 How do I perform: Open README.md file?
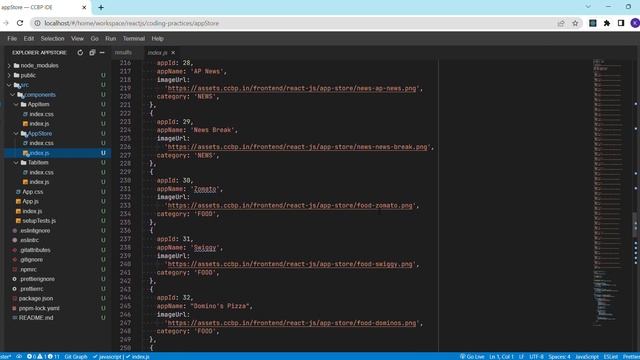36,318
